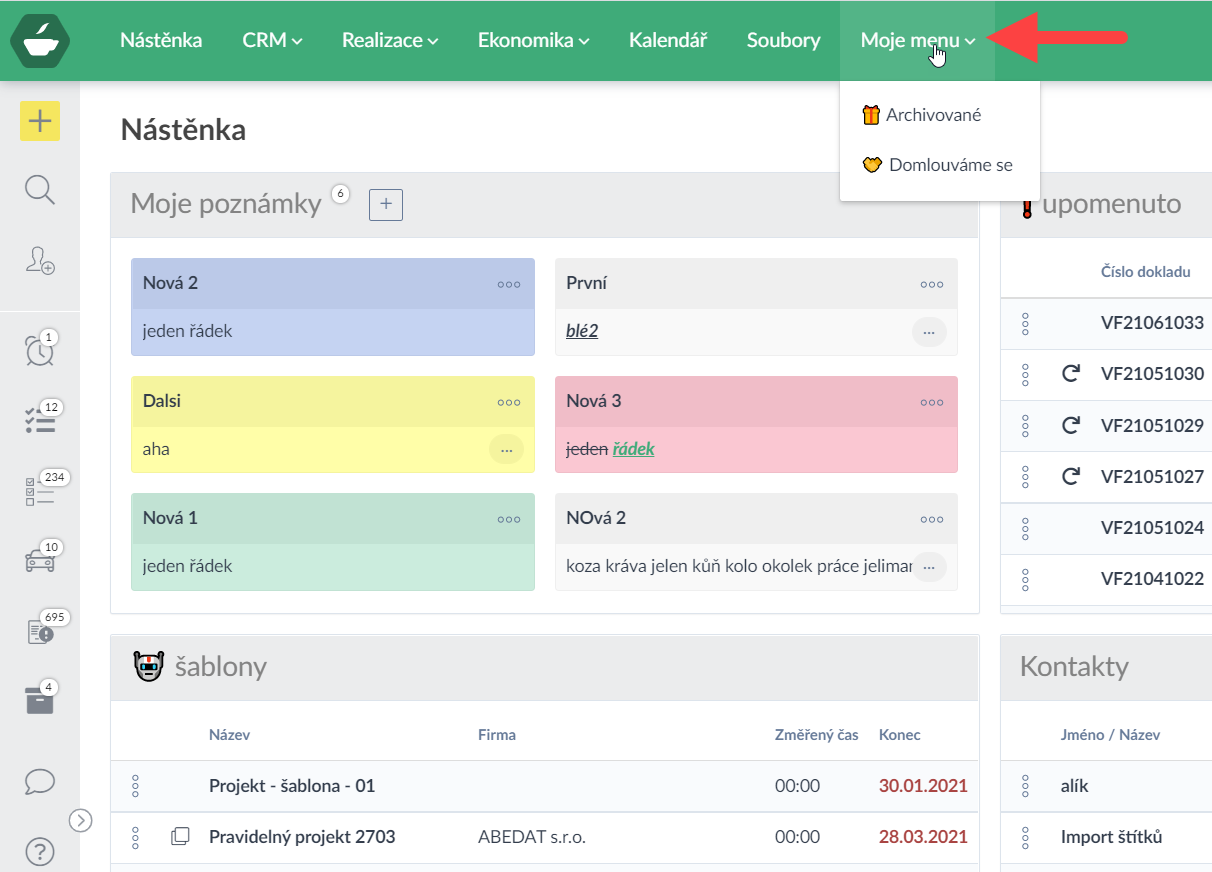Open the checklist icon with badge 234
Screen dimensions: 1212x872
pyautogui.click(x=40, y=491)
